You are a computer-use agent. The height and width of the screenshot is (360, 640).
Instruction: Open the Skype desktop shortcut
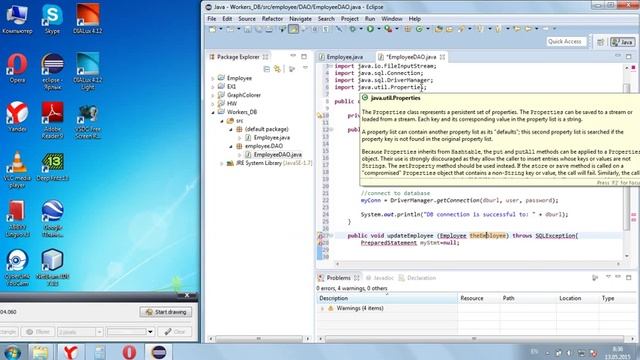(x=52, y=19)
